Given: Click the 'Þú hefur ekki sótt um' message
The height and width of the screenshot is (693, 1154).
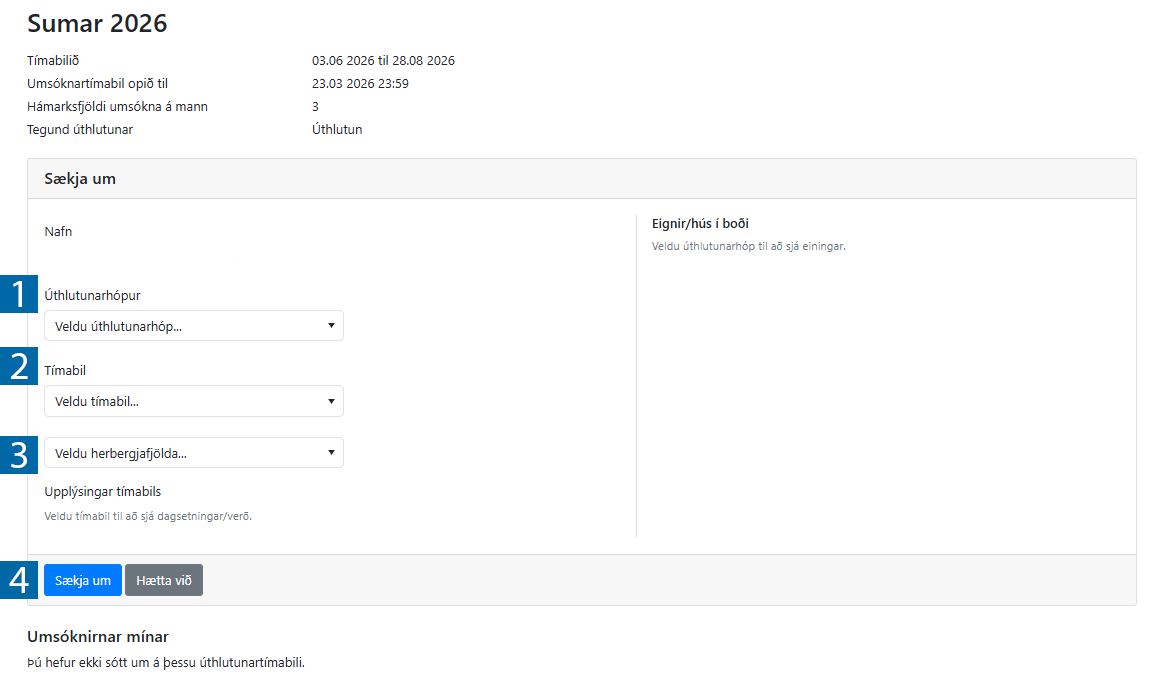Looking at the screenshot, I should click(165, 662).
